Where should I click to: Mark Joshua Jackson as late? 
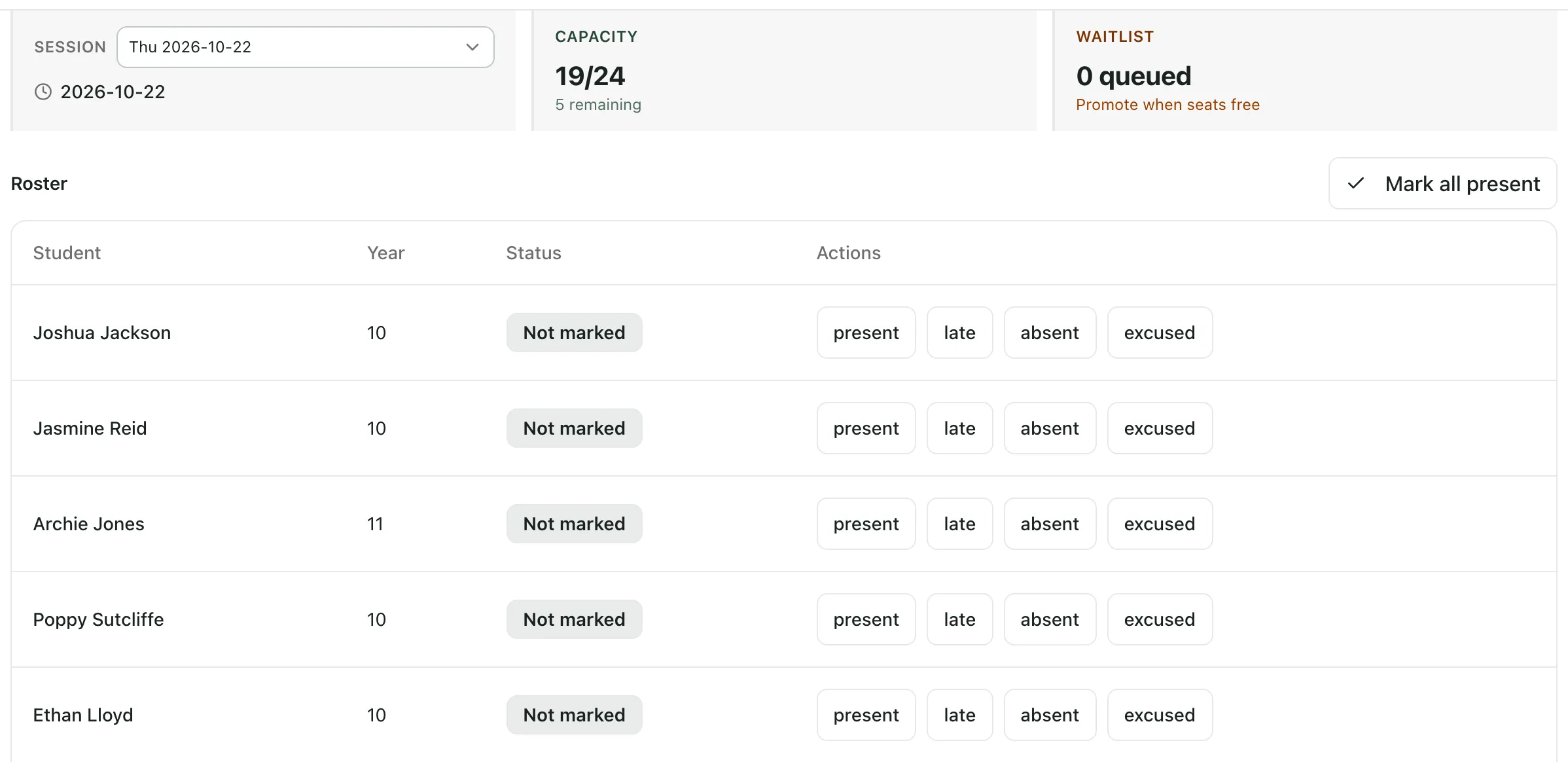[959, 333]
